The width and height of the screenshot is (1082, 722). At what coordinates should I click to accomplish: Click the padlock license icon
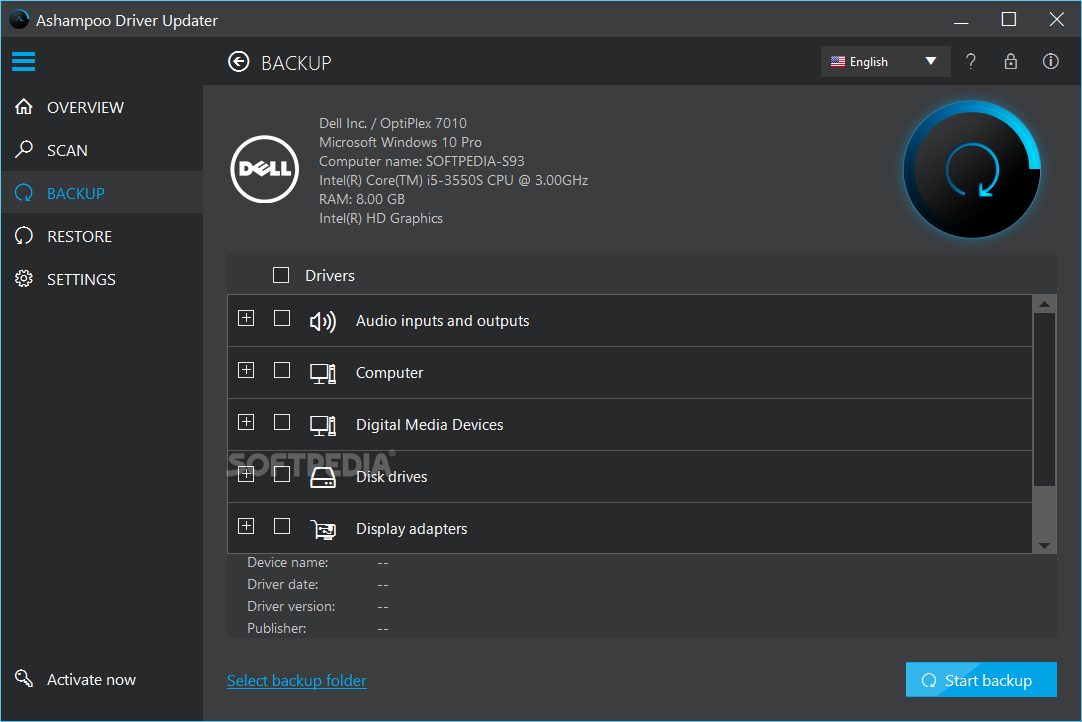tap(1011, 61)
